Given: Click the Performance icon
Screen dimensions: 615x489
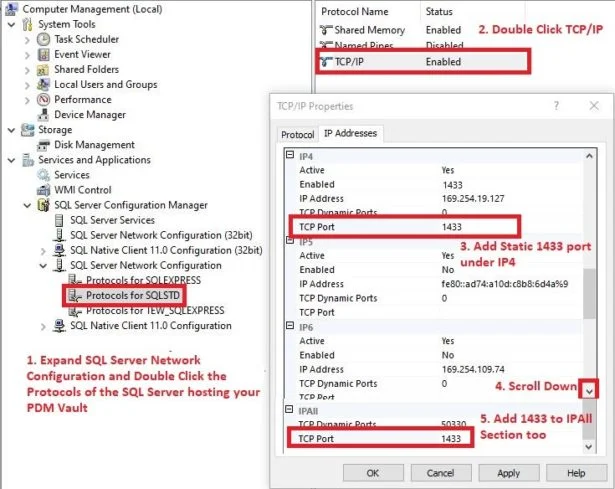Looking at the screenshot, I should coord(43,100).
